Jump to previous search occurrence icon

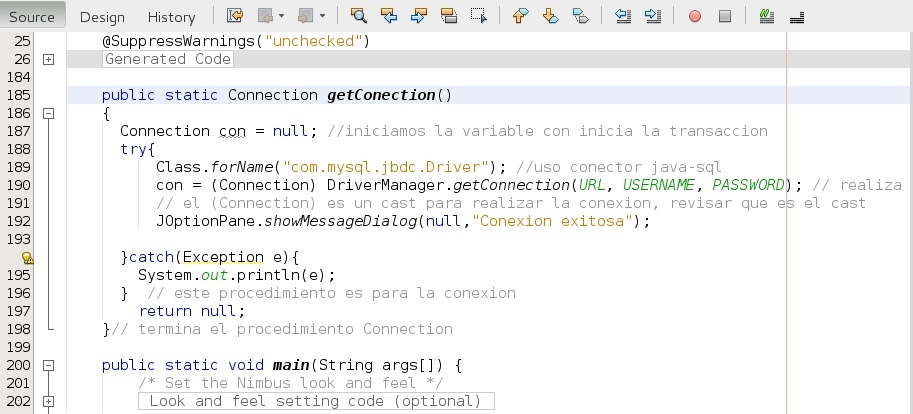pyautogui.click(x=389, y=16)
